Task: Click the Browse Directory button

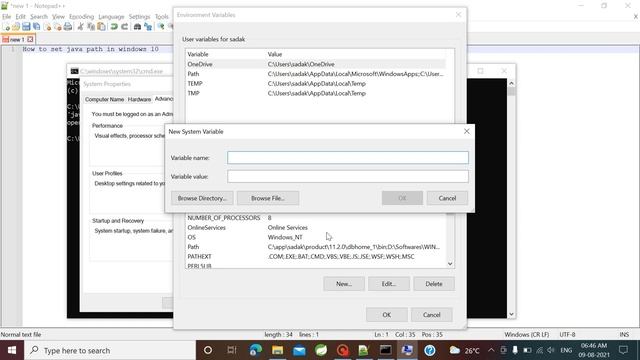Action: [202, 198]
